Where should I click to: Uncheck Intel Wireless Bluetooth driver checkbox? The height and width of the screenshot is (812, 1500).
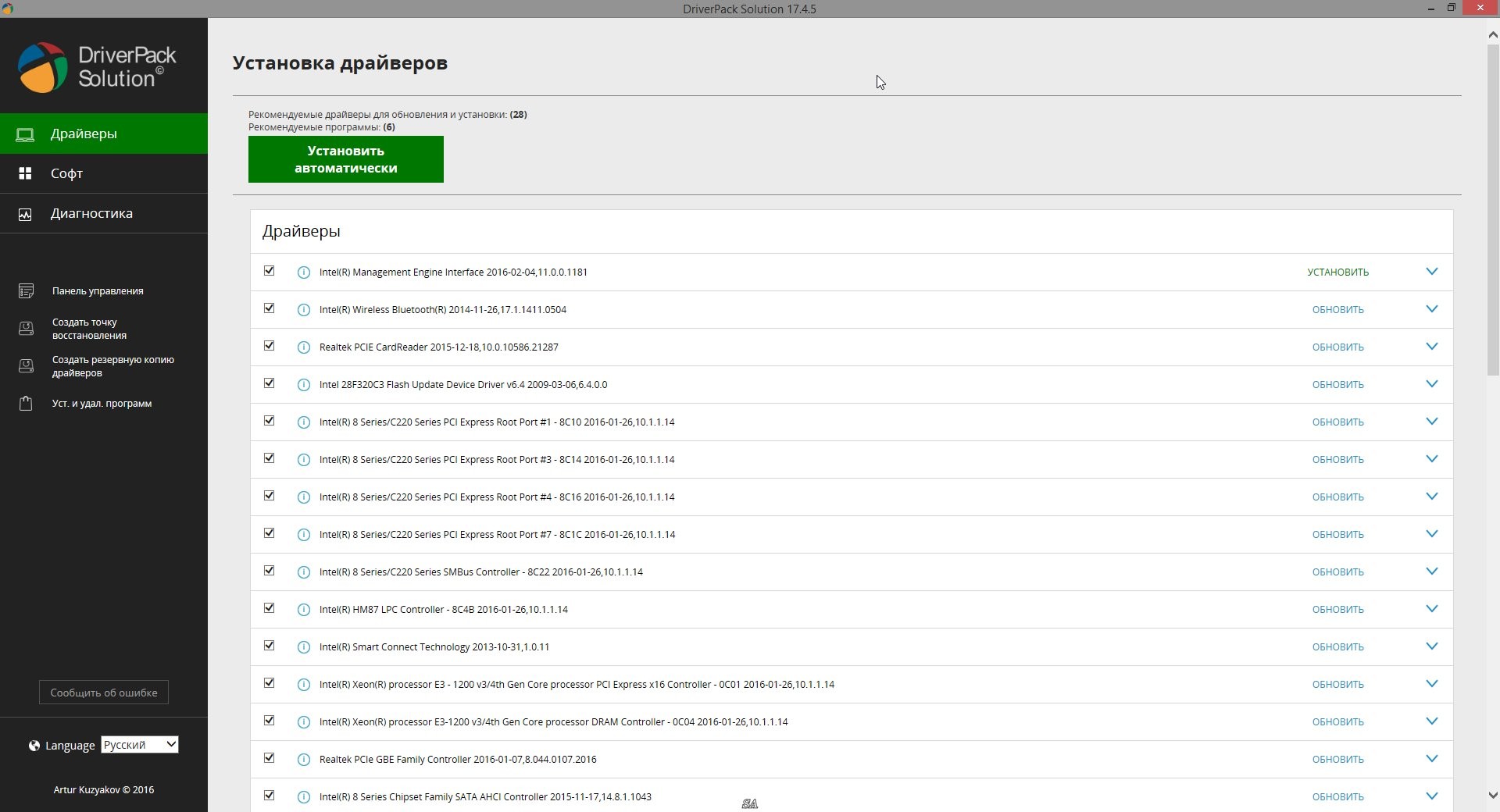click(270, 308)
